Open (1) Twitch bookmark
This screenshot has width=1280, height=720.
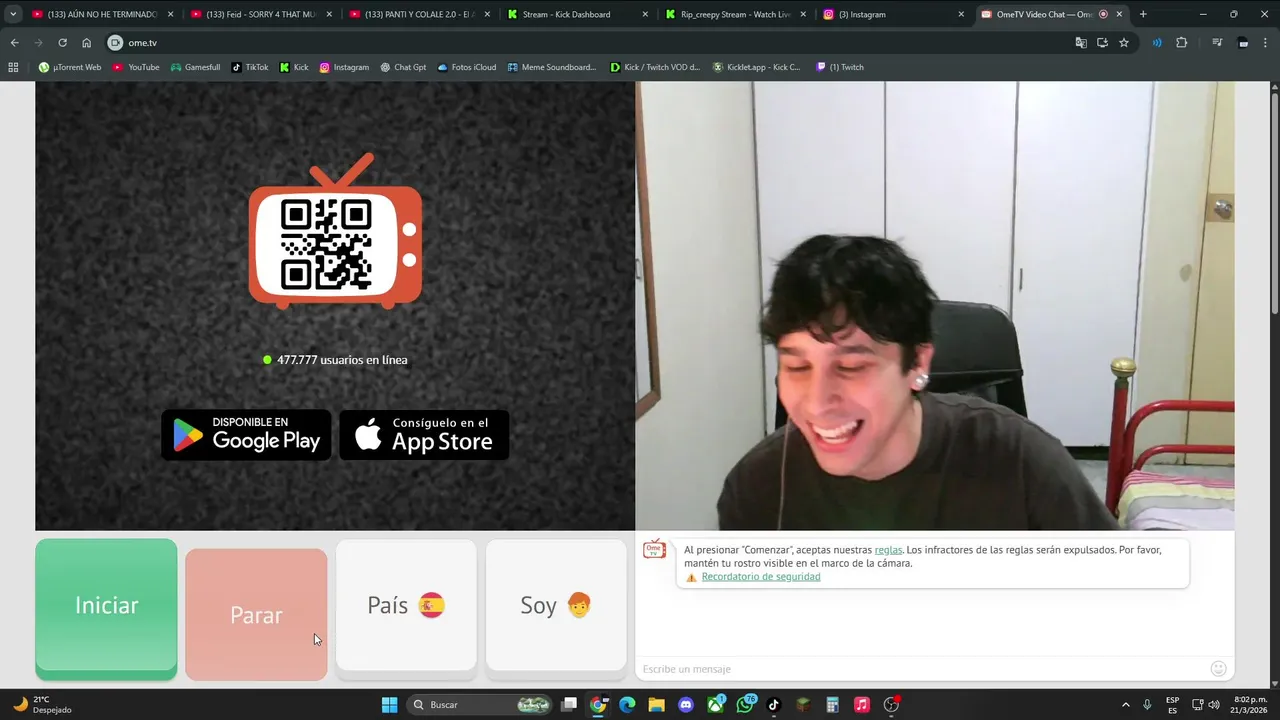tap(840, 67)
